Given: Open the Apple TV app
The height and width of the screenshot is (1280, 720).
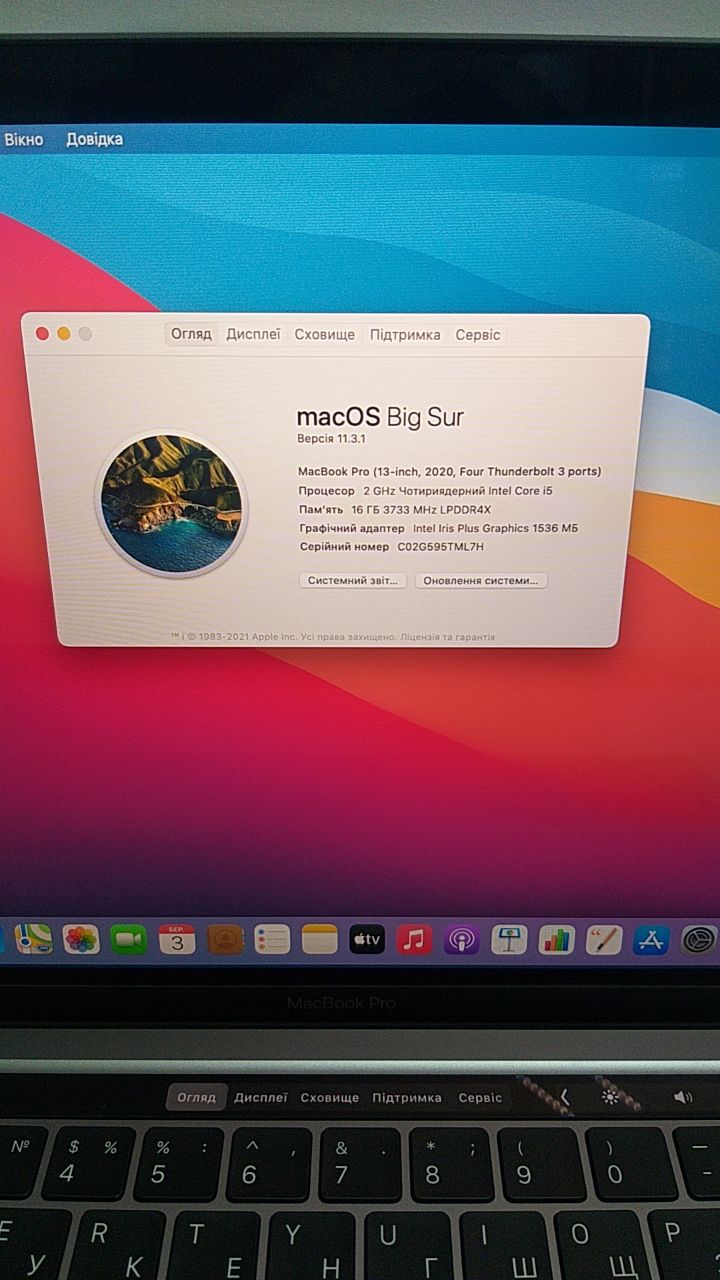Looking at the screenshot, I should [367, 939].
